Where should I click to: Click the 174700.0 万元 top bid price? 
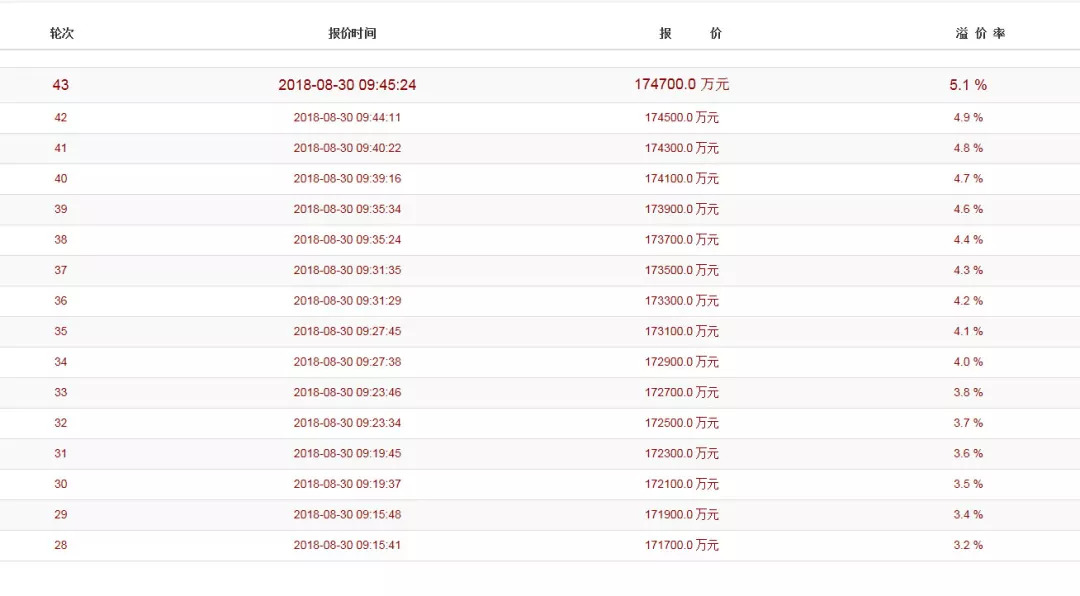(x=681, y=84)
